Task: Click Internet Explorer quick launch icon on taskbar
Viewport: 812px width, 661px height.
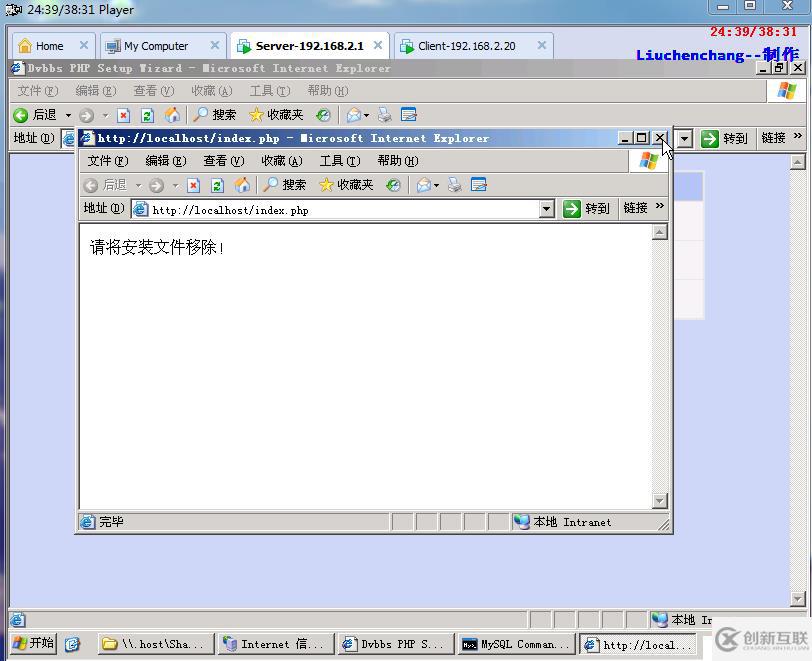Action: 72,644
